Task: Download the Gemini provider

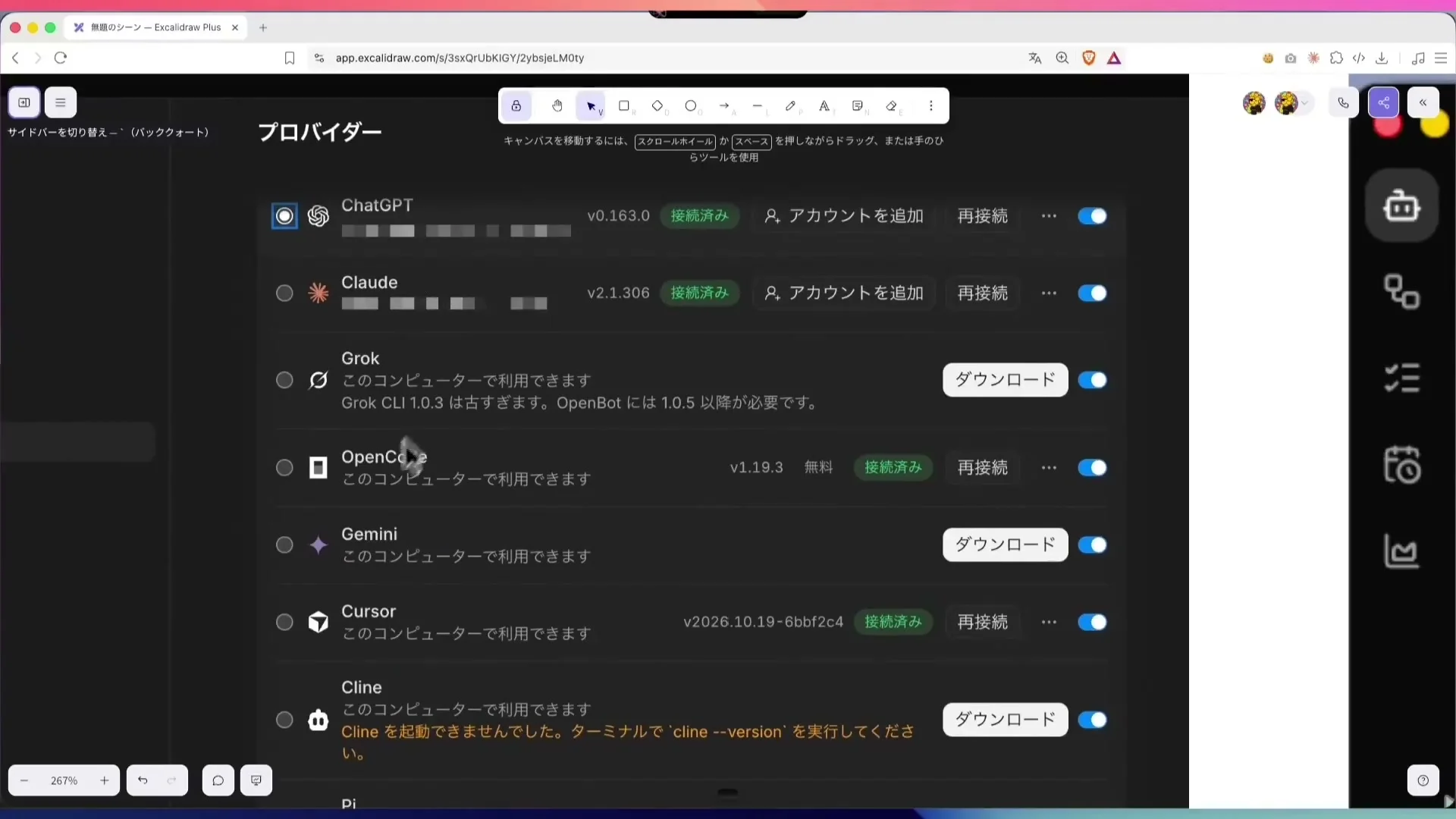Action: 1006,545
